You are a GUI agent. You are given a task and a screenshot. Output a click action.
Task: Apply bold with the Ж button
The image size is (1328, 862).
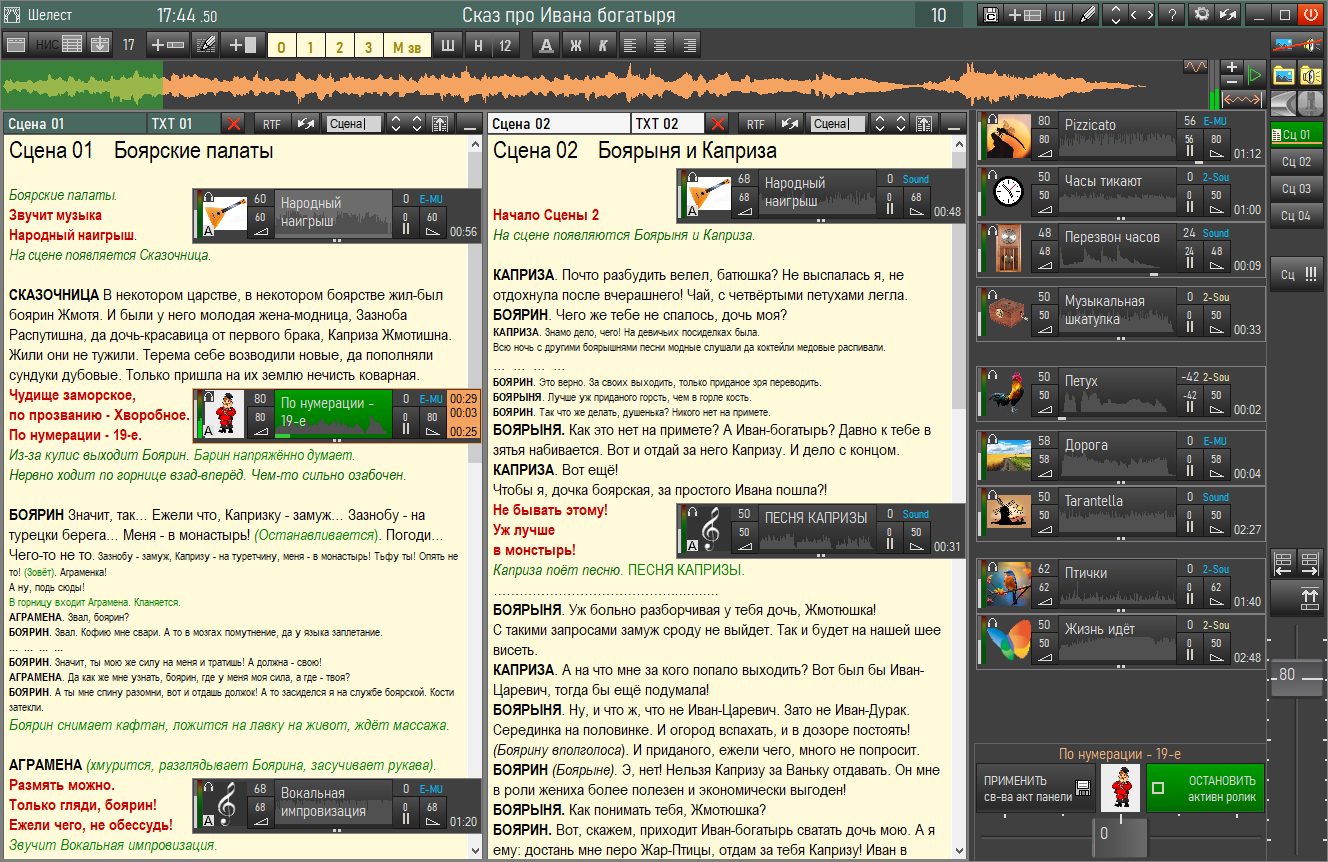pyautogui.click(x=575, y=45)
